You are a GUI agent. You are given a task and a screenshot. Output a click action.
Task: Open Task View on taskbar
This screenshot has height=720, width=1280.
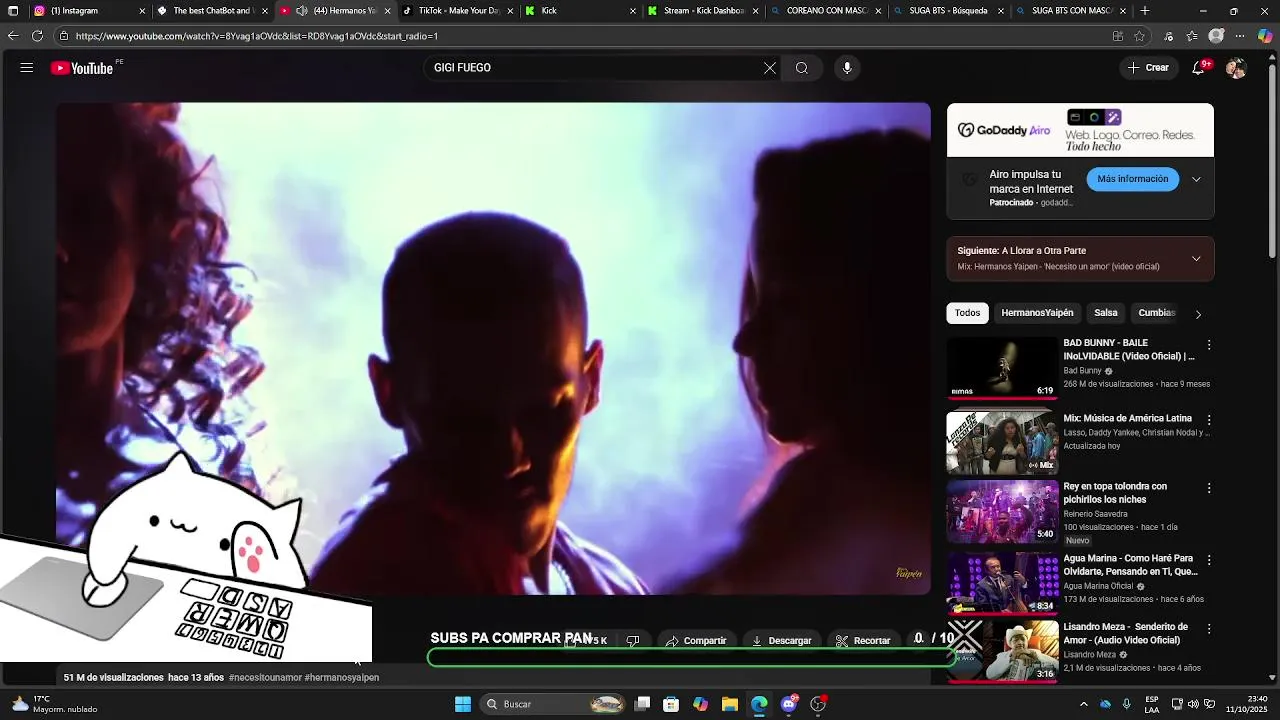point(643,704)
